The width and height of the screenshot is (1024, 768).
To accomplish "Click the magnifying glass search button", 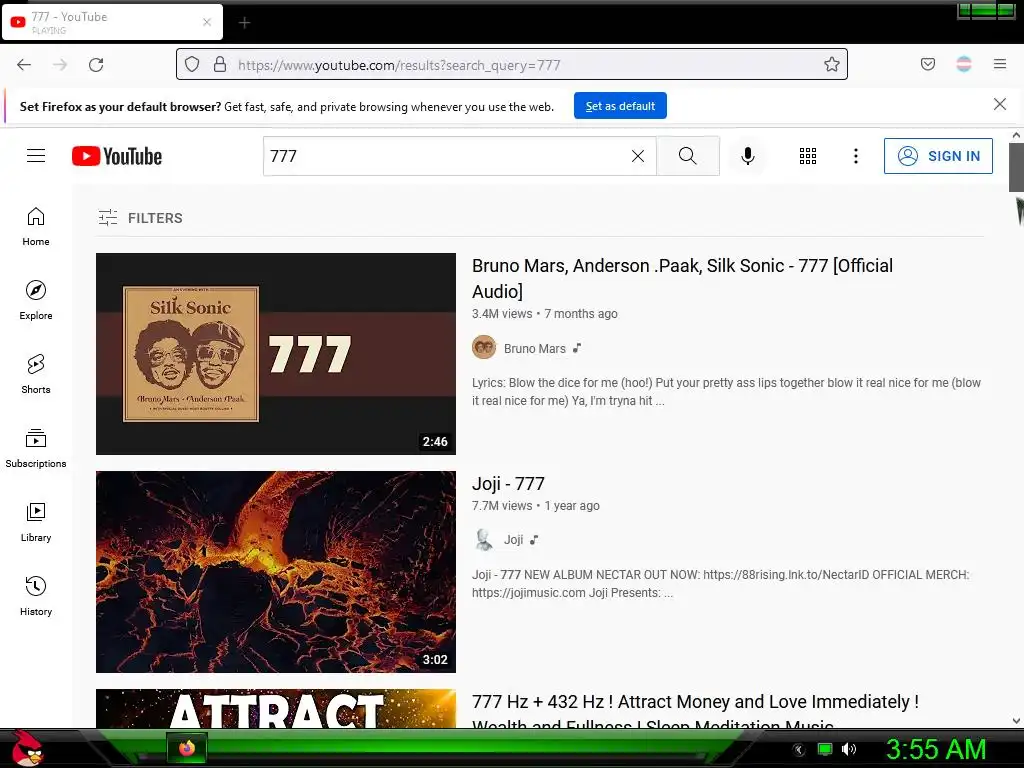I will (x=688, y=156).
